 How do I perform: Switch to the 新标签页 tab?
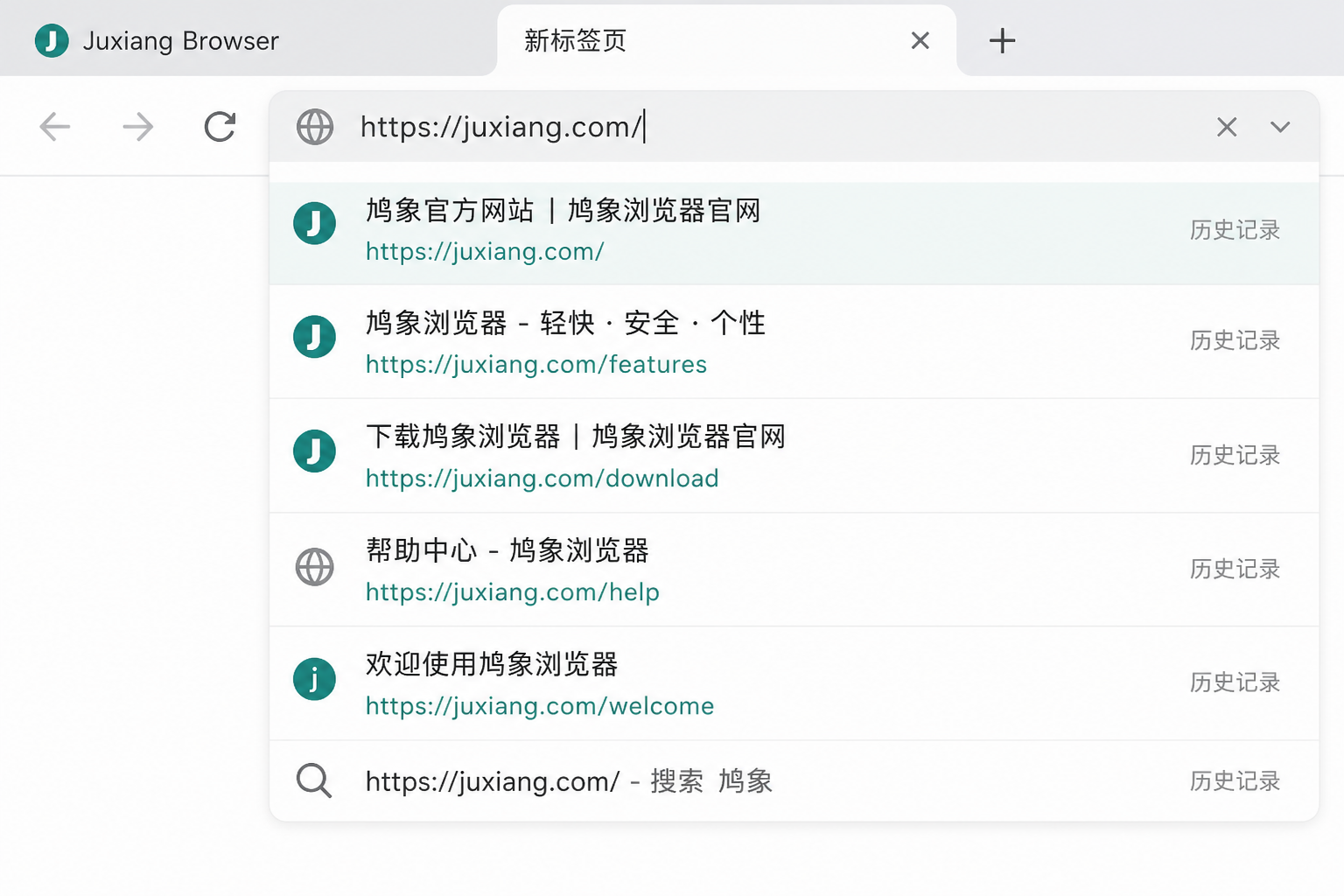click(x=726, y=40)
